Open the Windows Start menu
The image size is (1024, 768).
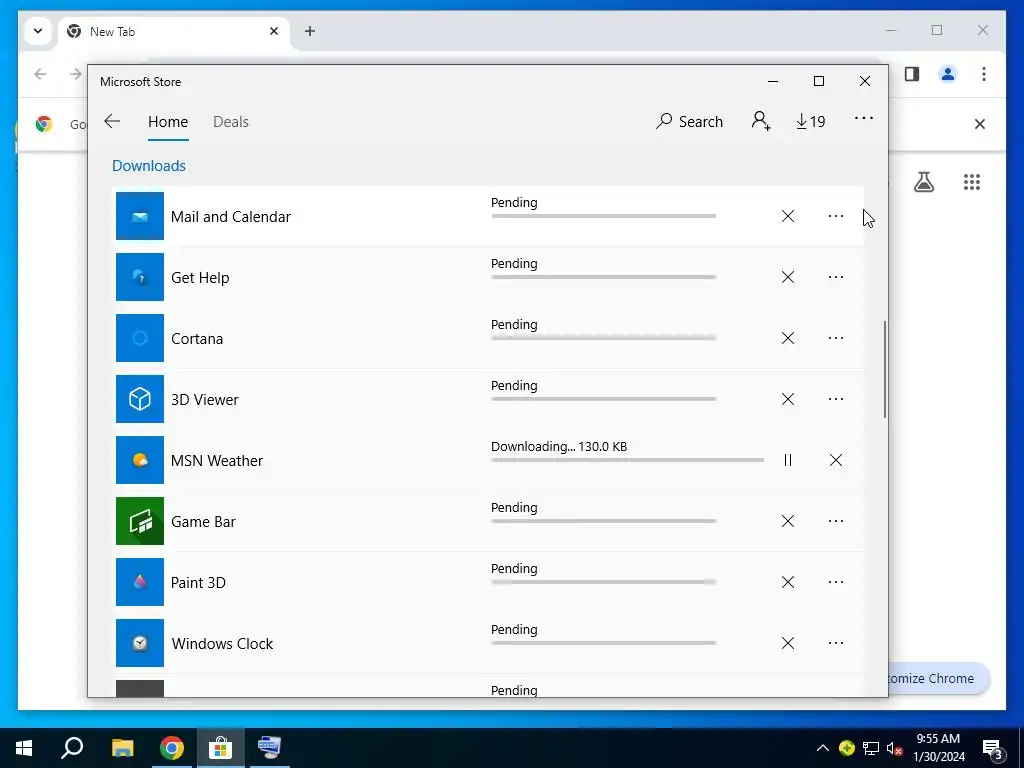(24, 748)
